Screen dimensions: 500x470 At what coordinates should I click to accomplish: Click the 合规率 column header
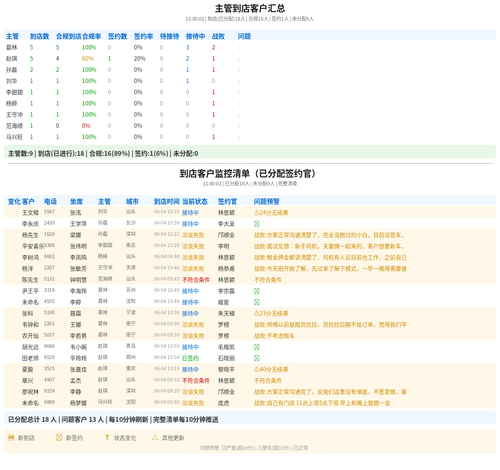coord(92,36)
